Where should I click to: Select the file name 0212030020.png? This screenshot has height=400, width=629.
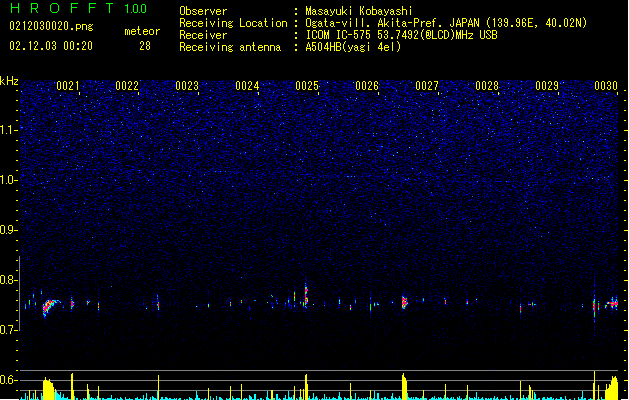tap(51, 26)
